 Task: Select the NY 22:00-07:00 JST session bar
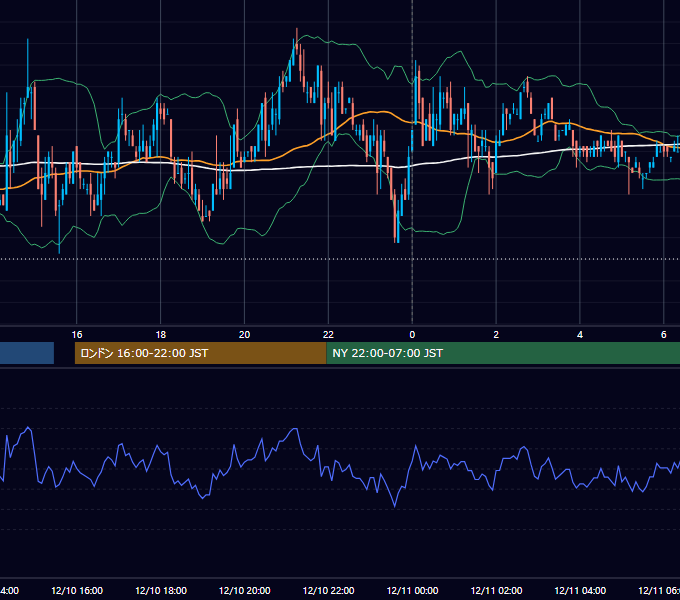[x=503, y=353]
